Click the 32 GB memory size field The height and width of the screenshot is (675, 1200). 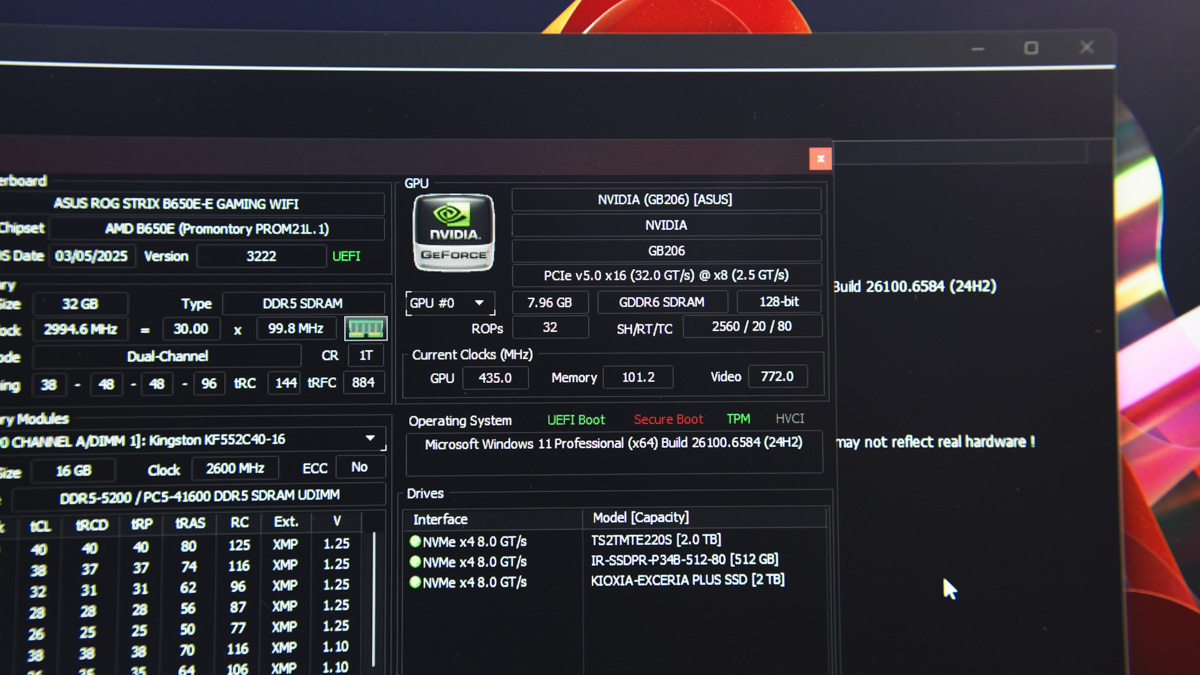click(80, 304)
